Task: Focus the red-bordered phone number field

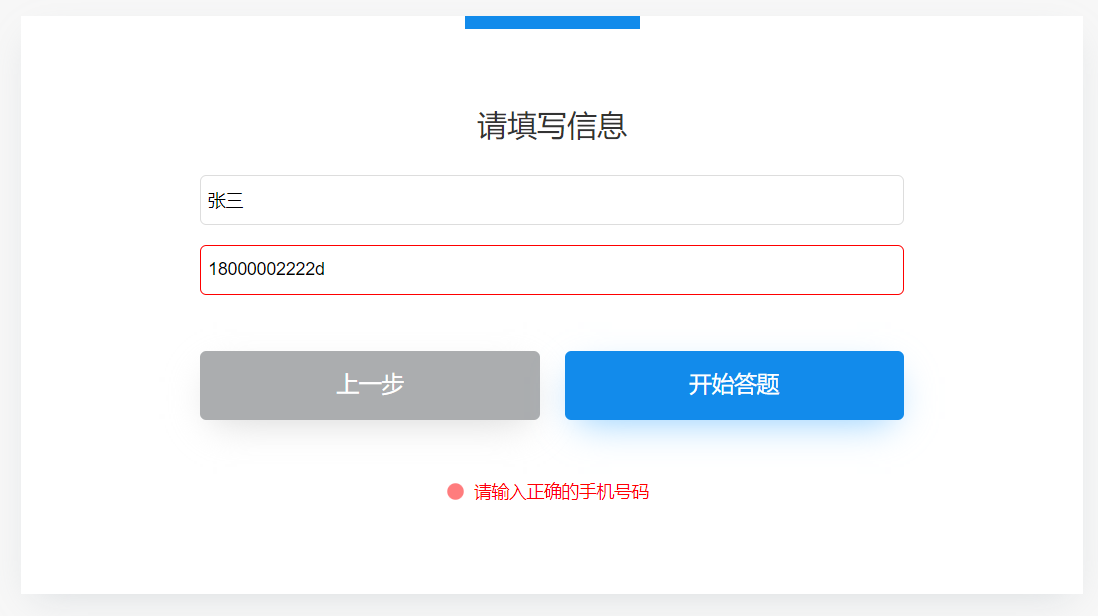Action: click(x=552, y=270)
